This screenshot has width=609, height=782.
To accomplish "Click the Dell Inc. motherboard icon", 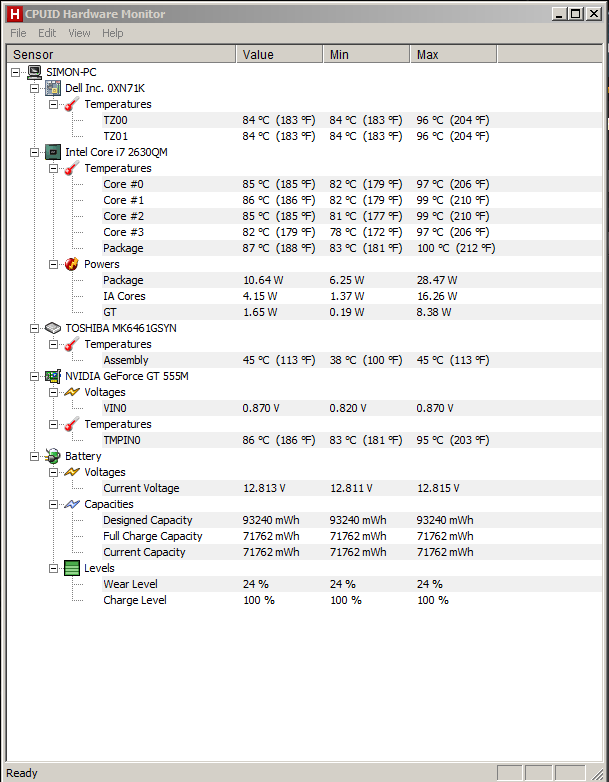I will pos(53,88).
